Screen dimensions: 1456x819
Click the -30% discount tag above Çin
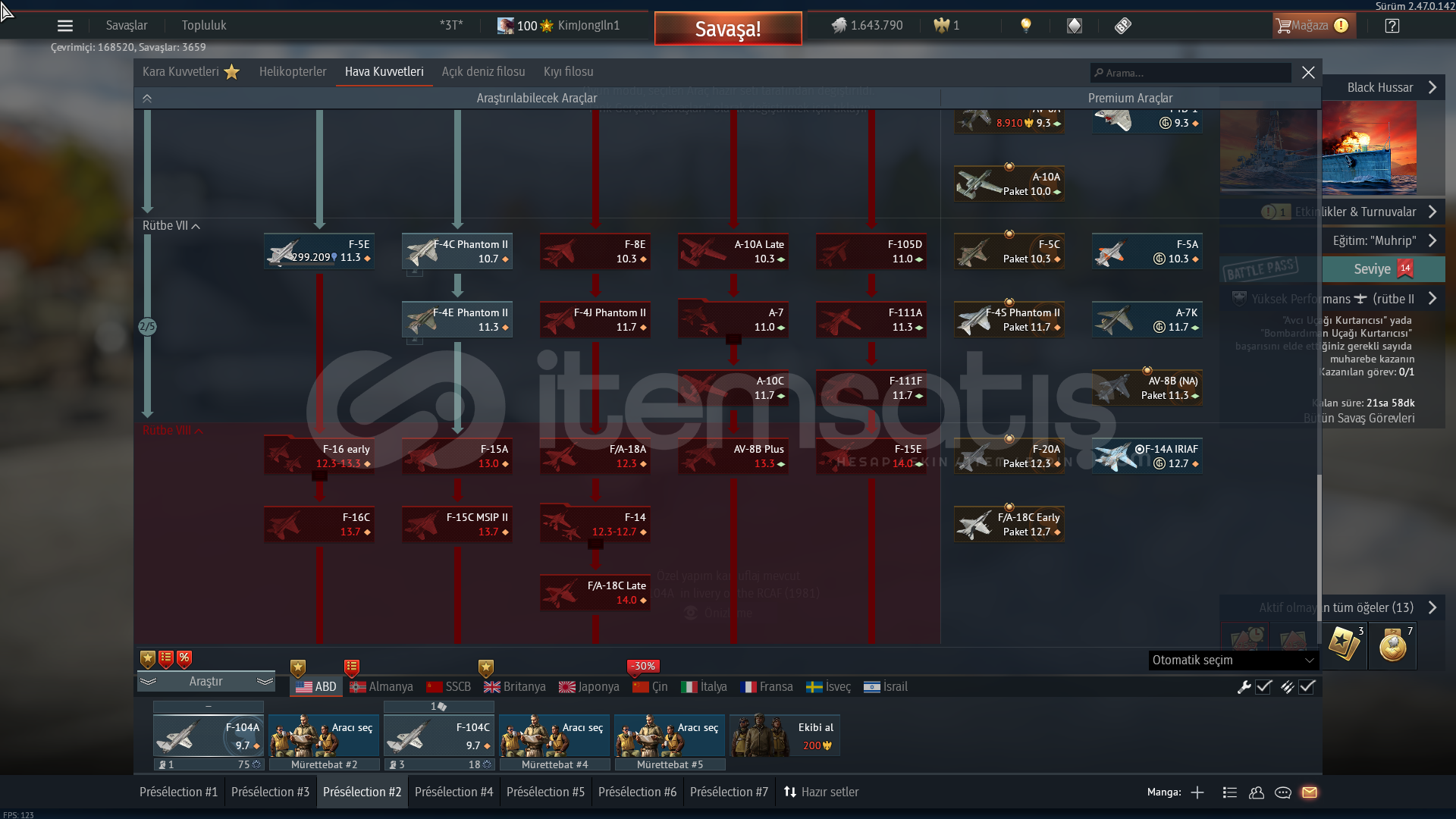pos(643,666)
